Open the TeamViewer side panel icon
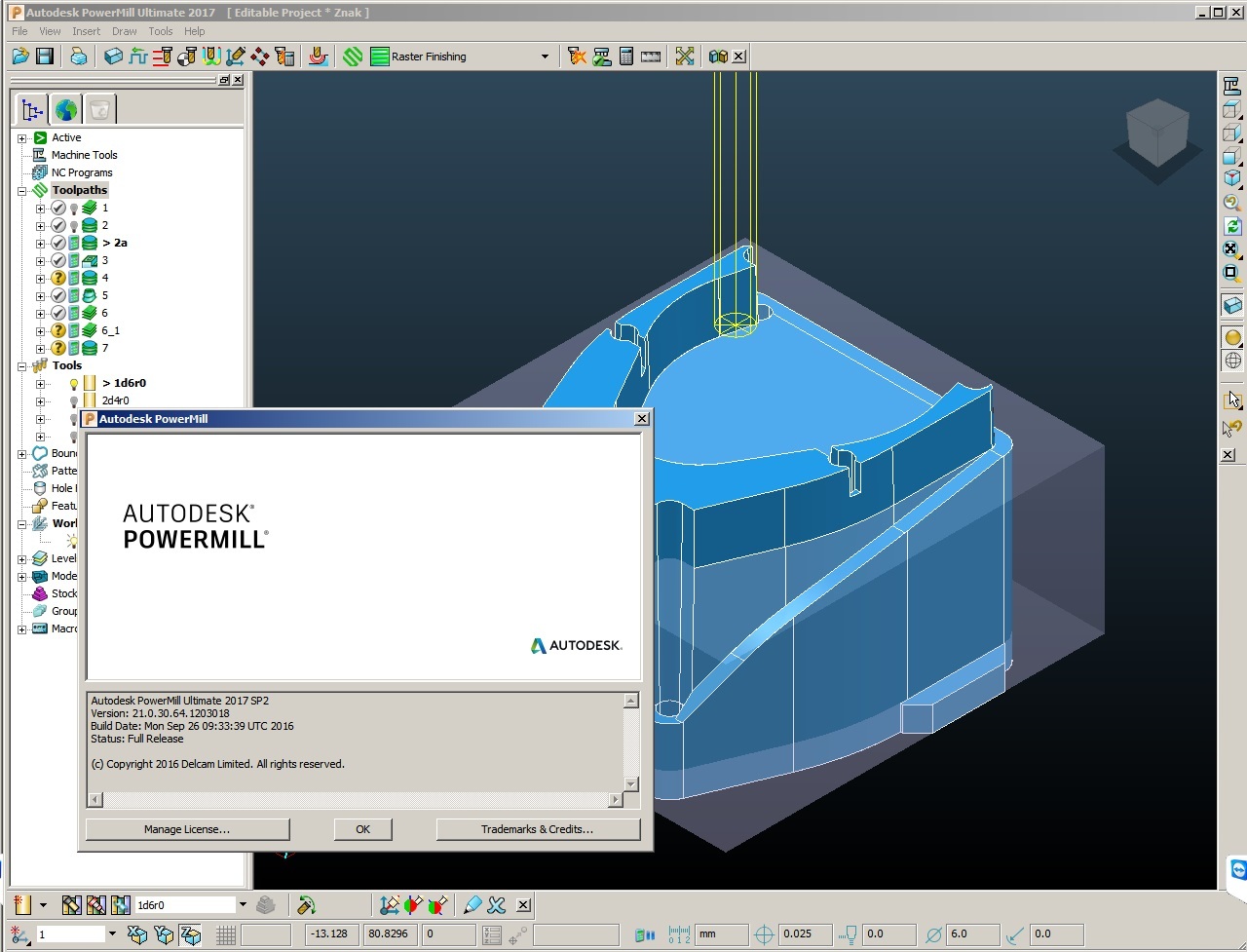The image size is (1247, 952). pyautogui.click(x=1238, y=869)
